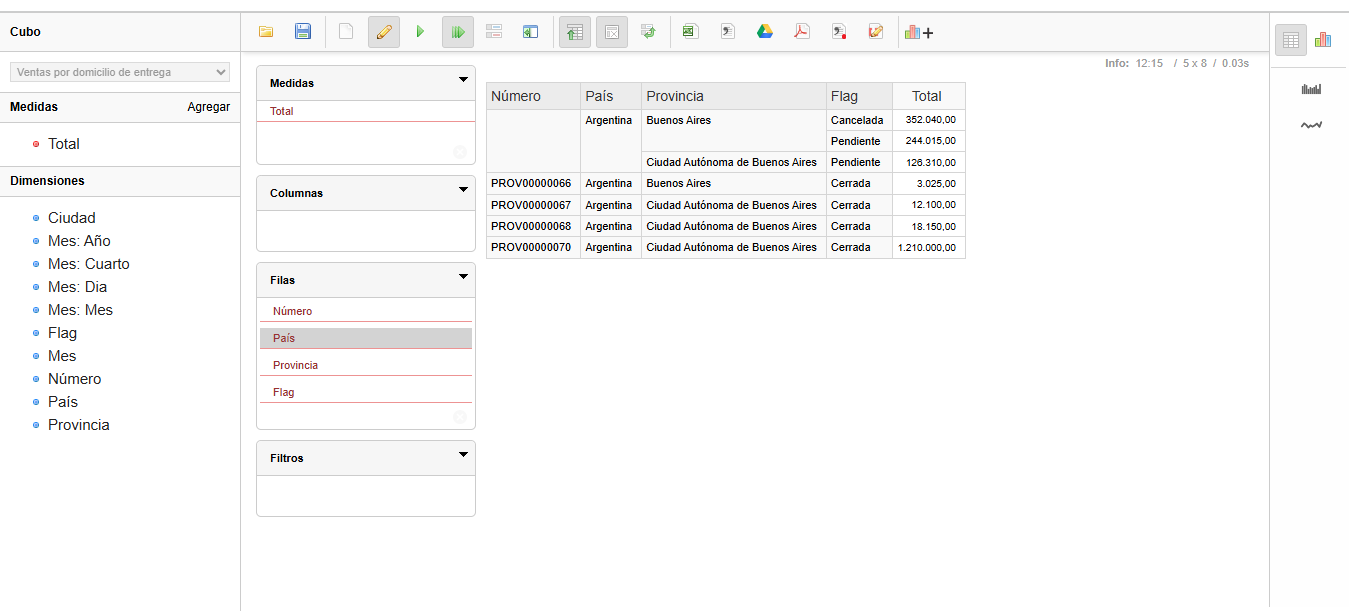Select the Ciudad dimension
This screenshot has height=611, width=1349.
click(72, 218)
